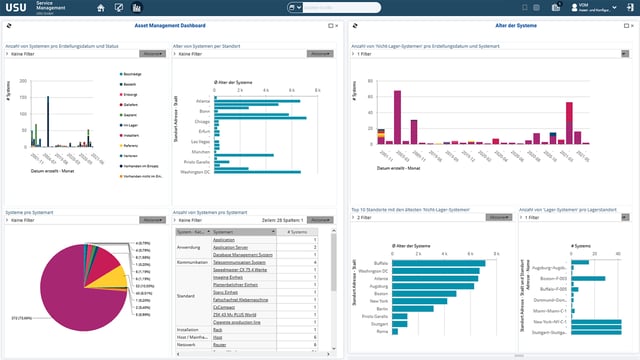Maximize the Alter der Systeme panel

626,26
